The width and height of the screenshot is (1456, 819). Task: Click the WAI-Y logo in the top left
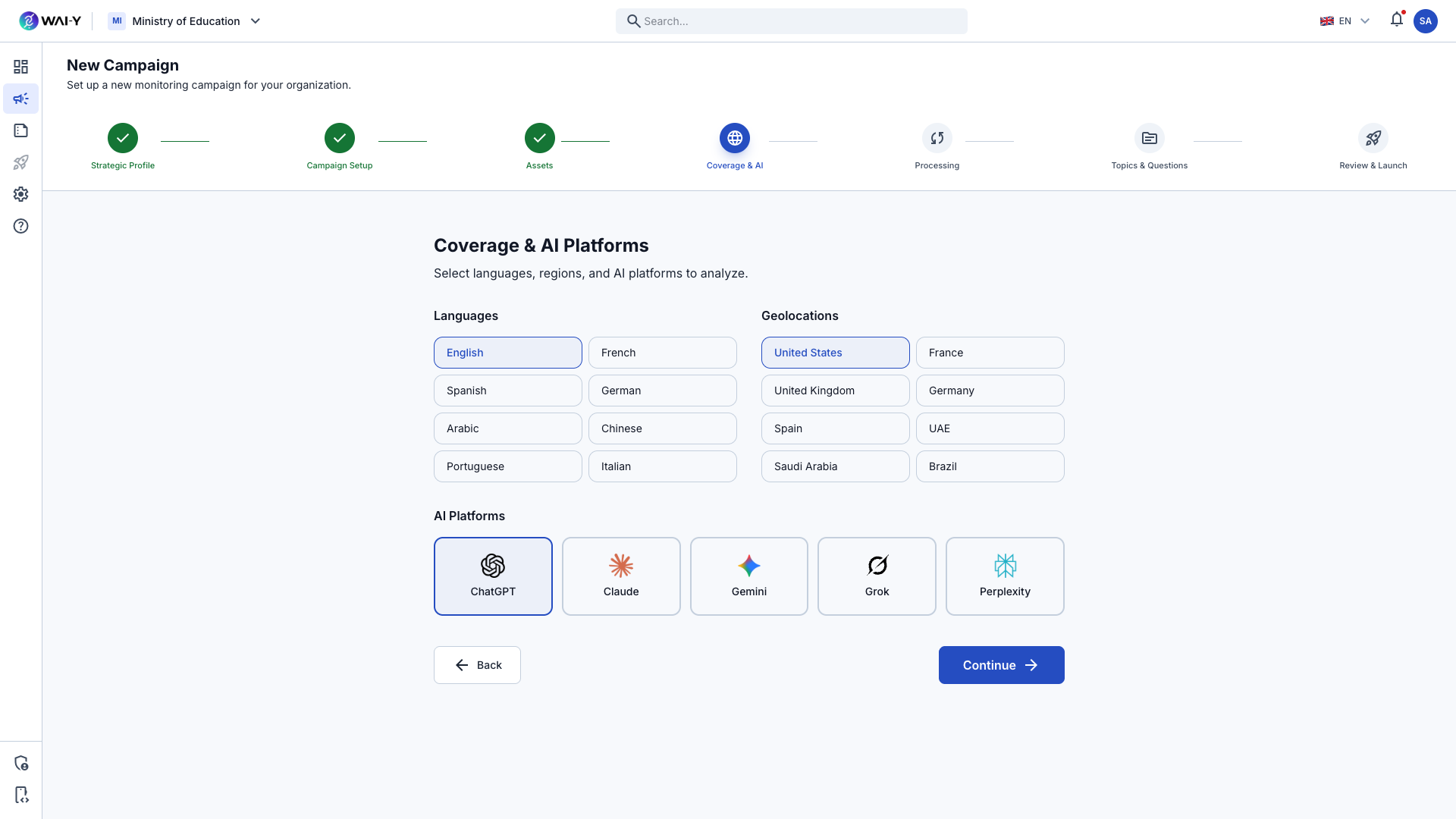click(50, 20)
